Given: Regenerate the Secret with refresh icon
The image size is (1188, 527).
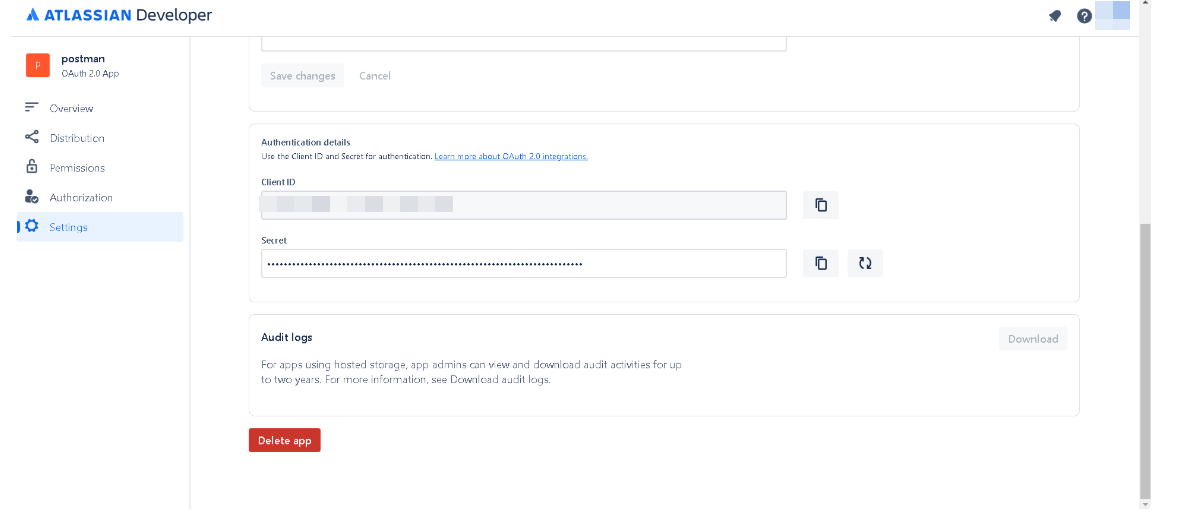Looking at the screenshot, I should click(865, 263).
